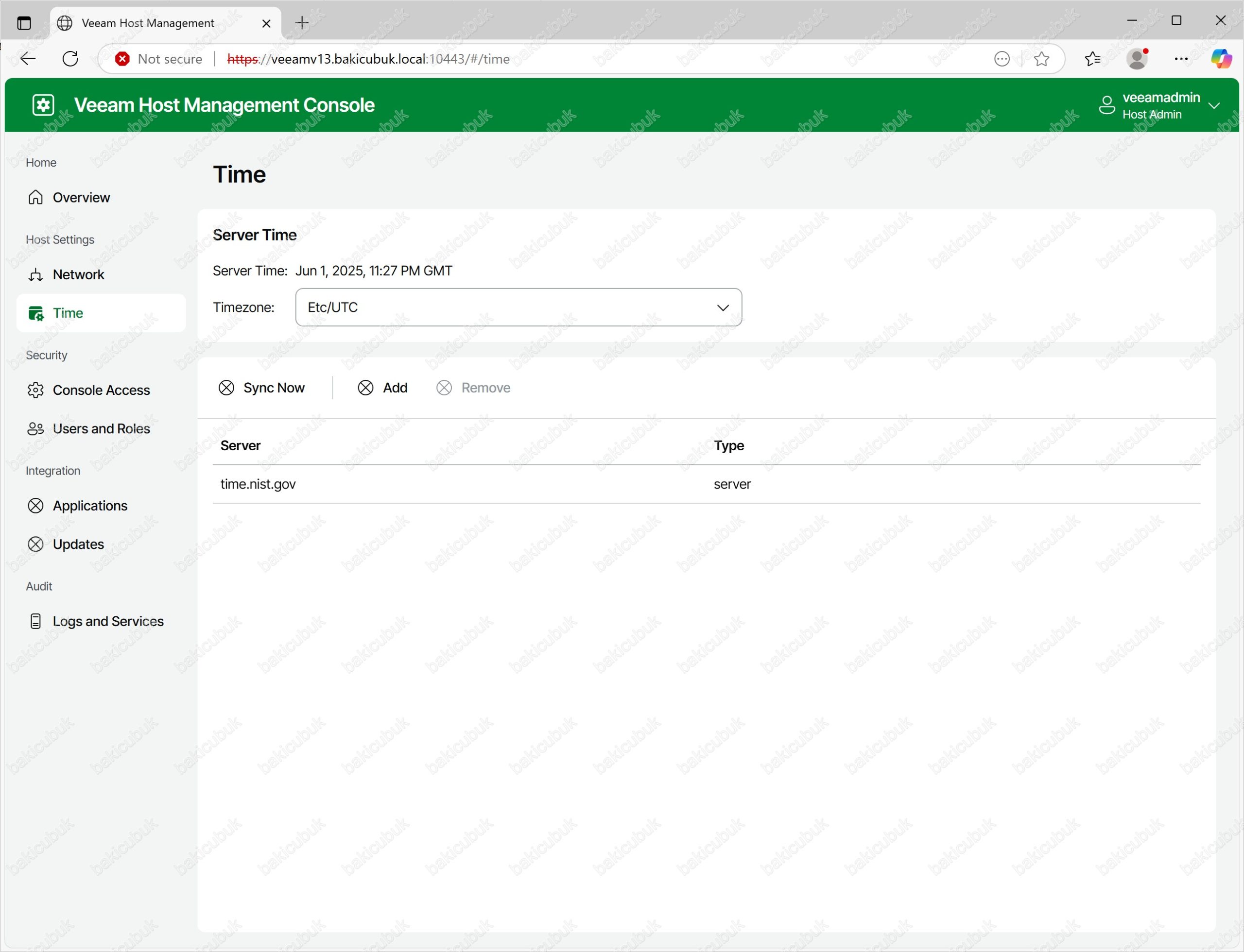
Task: Click the server time value Jun 1, 2025
Action: pyautogui.click(x=374, y=272)
